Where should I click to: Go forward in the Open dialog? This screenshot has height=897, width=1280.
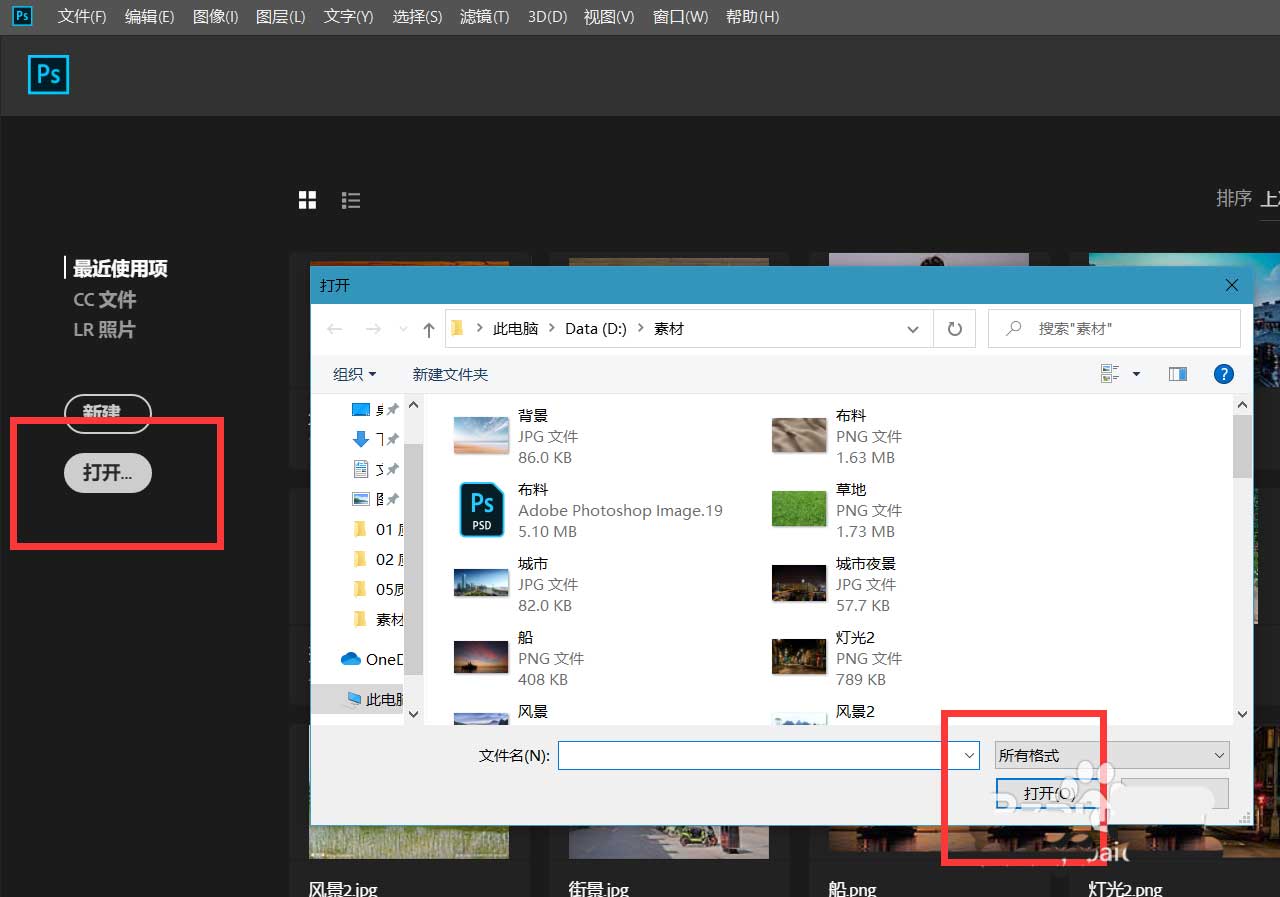373,329
